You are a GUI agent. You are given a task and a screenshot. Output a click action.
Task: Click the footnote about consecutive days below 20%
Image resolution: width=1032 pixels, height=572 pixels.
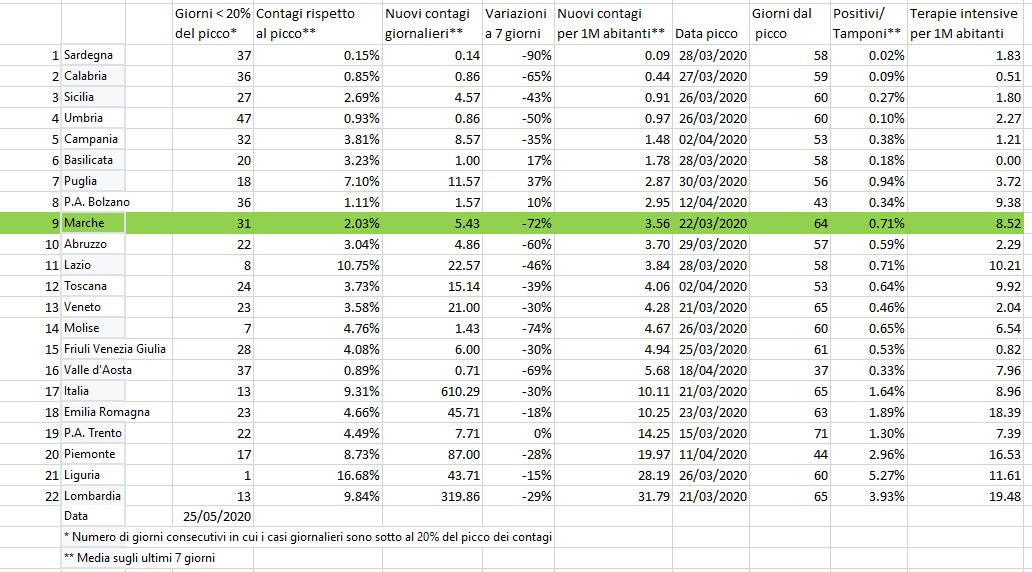click(308, 537)
